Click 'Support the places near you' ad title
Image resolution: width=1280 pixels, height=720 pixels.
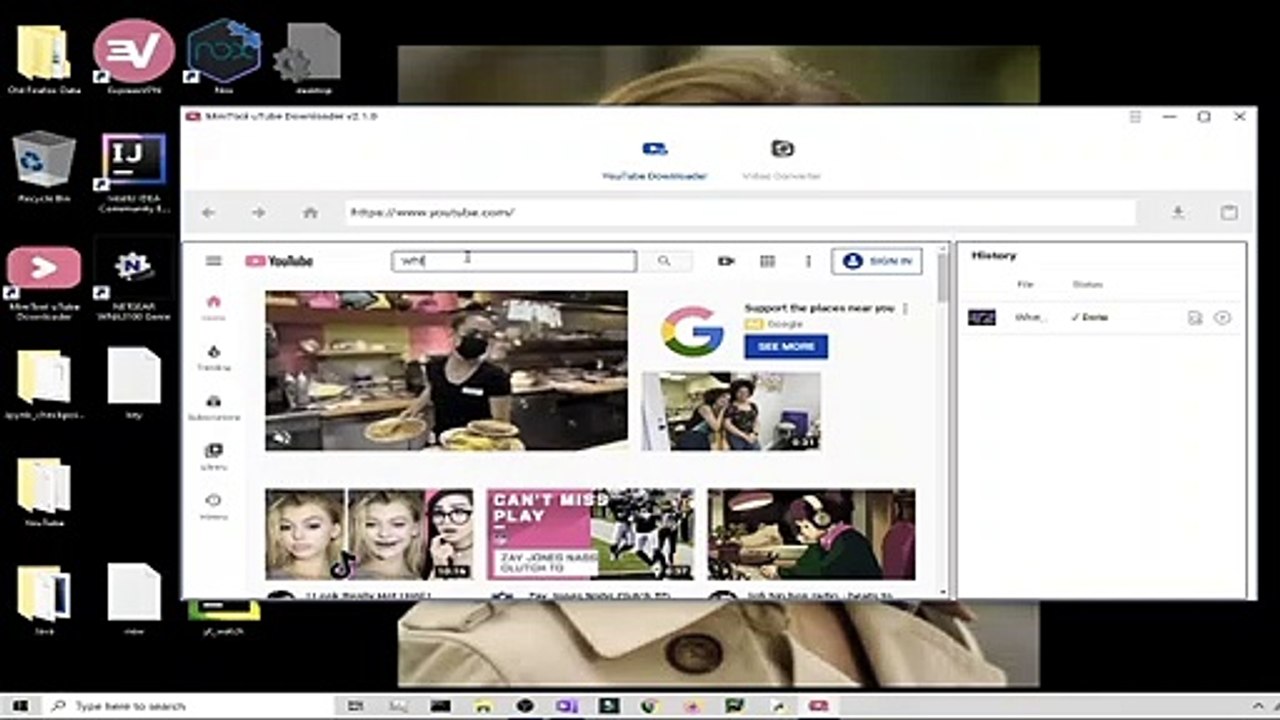point(819,308)
